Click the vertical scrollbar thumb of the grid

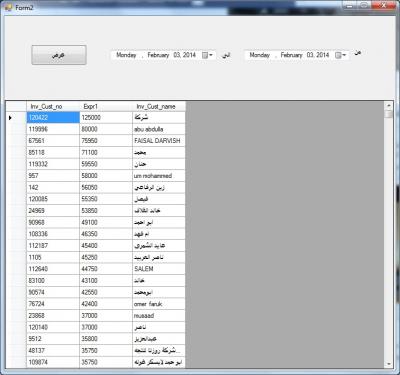click(x=388, y=114)
